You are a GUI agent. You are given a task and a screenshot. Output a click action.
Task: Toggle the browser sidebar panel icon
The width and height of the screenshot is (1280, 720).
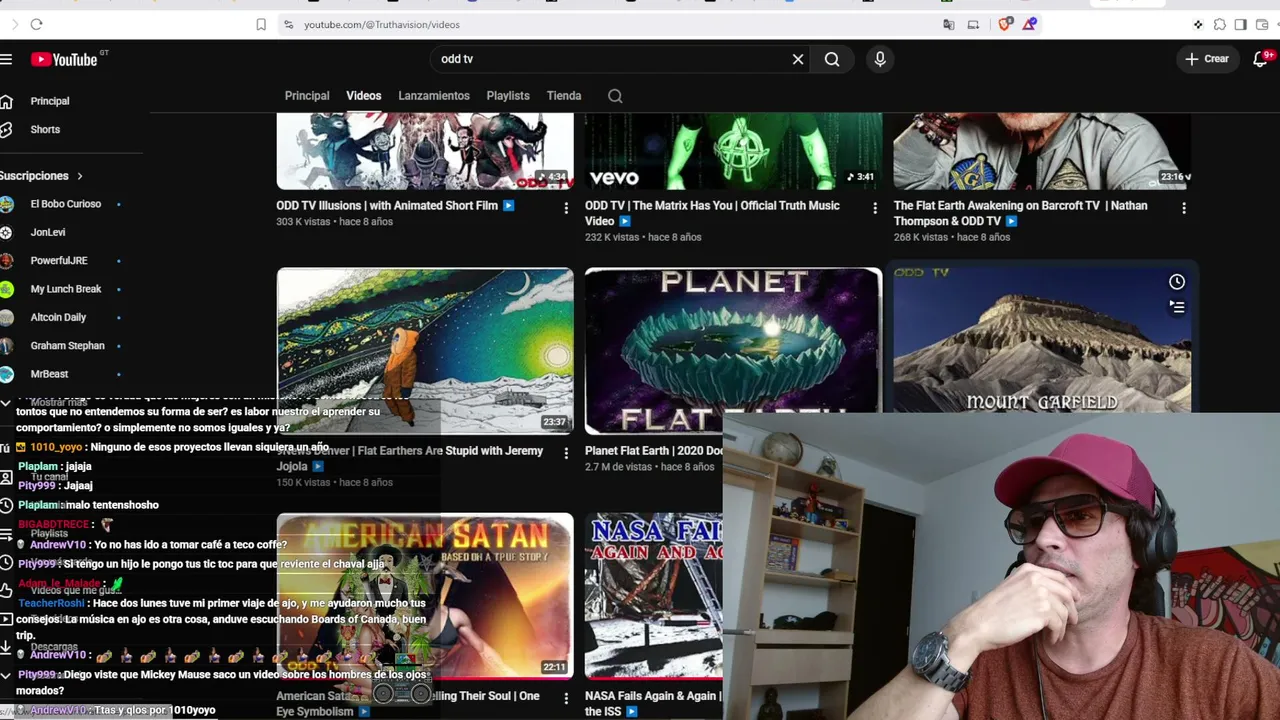point(1240,24)
